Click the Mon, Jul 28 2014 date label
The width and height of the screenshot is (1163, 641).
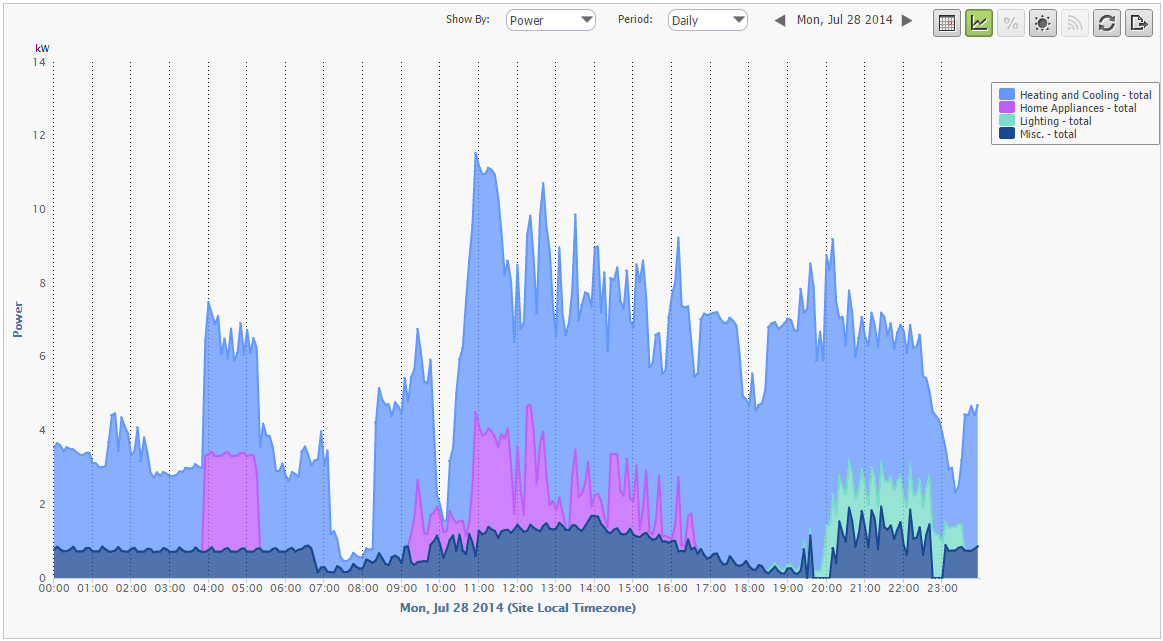point(844,21)
